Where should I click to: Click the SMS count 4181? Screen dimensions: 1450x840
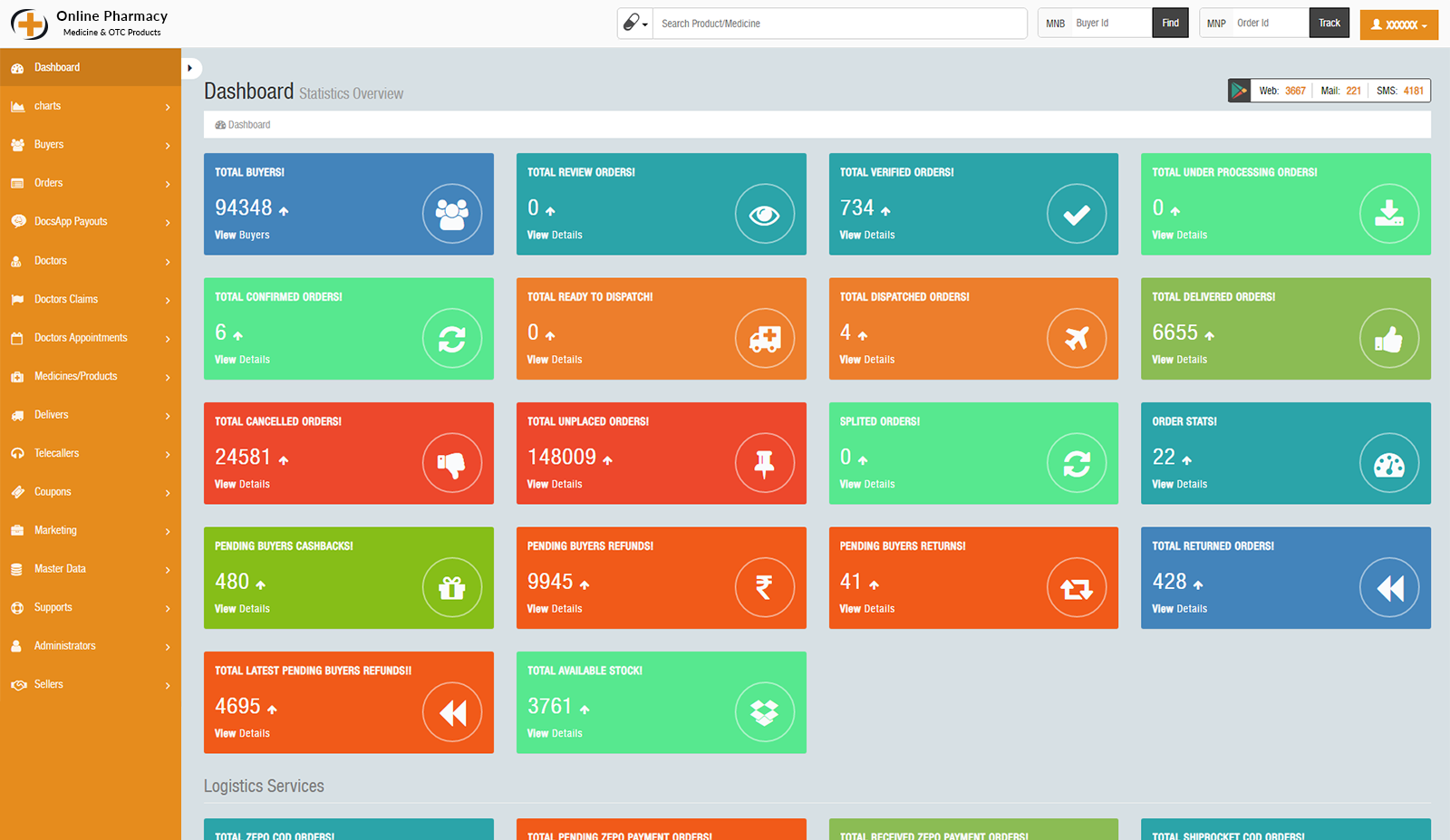(1413, 91)
